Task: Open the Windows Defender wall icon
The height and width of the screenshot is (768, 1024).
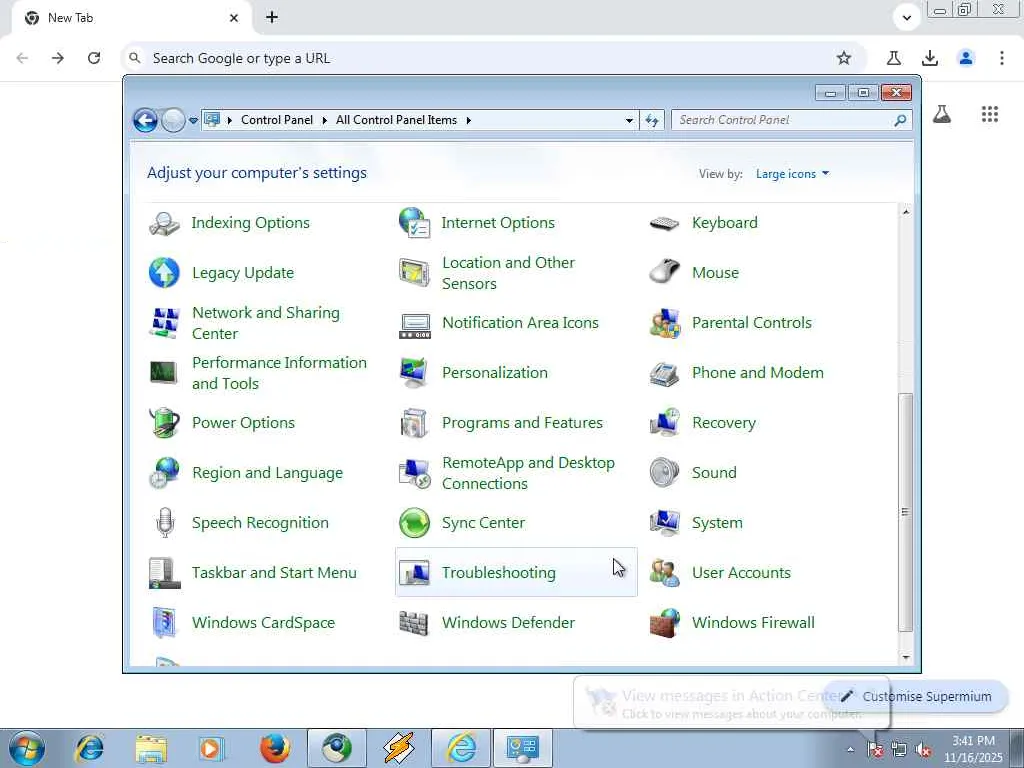Action: pos(414,623)
